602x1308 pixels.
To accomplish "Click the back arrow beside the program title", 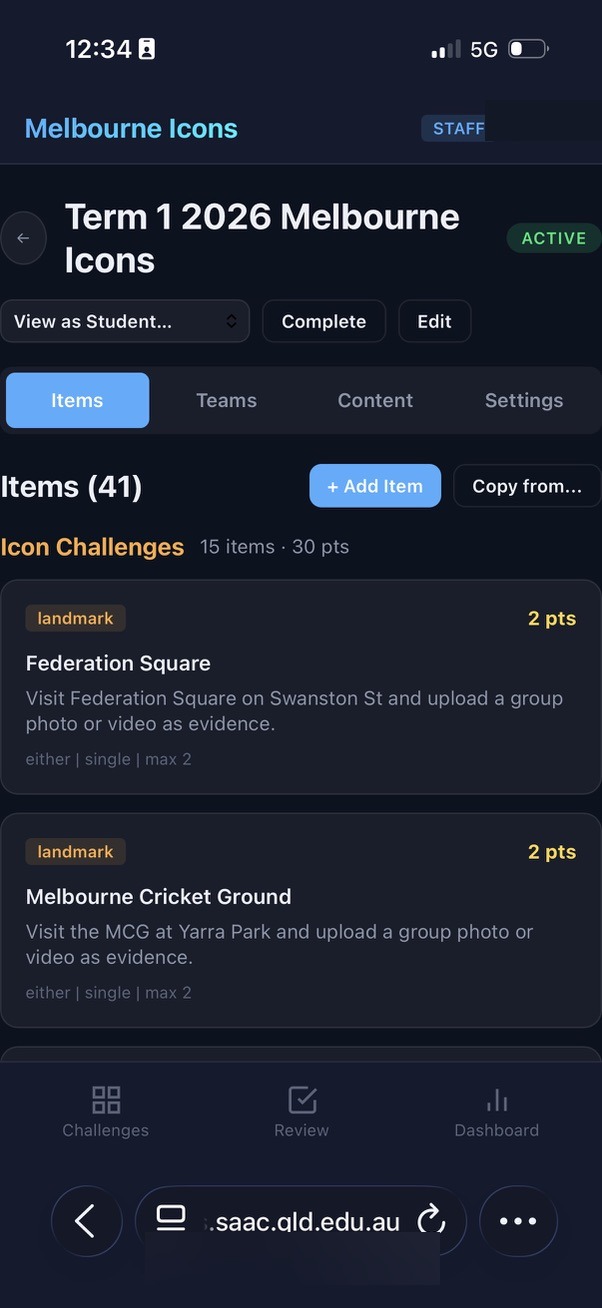I will [24, 238].
